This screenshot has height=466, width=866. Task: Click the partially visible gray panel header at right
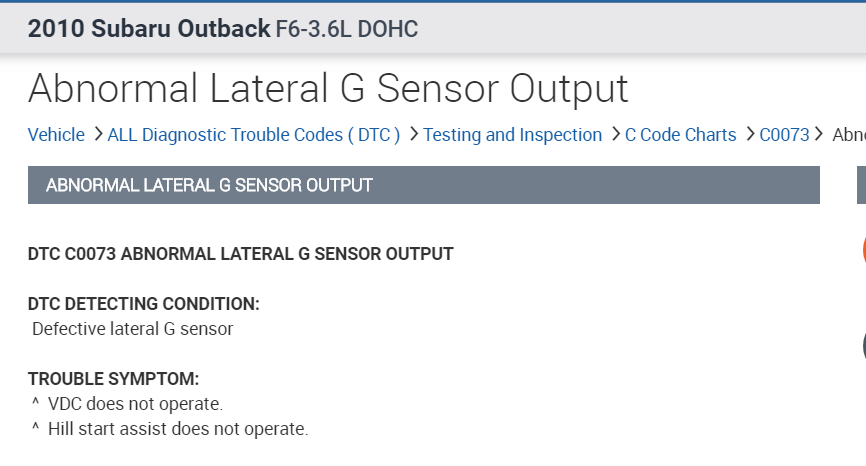point(861,185)
